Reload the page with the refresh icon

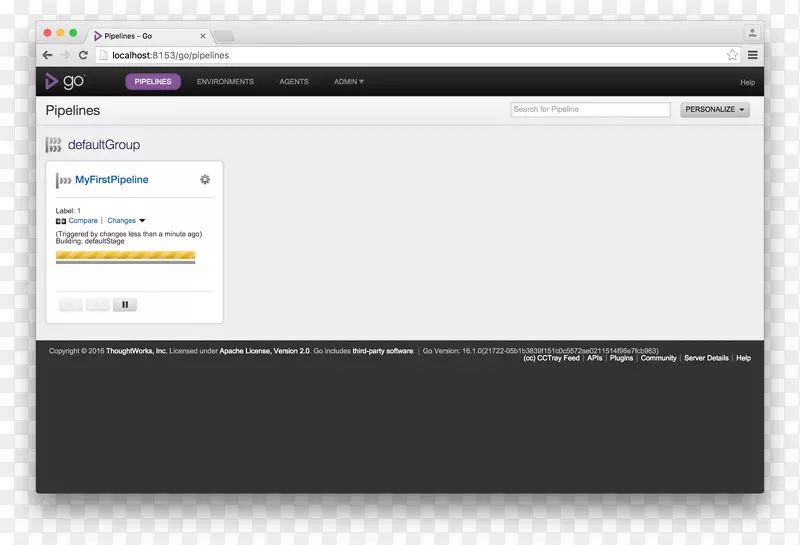pos(83,55)
